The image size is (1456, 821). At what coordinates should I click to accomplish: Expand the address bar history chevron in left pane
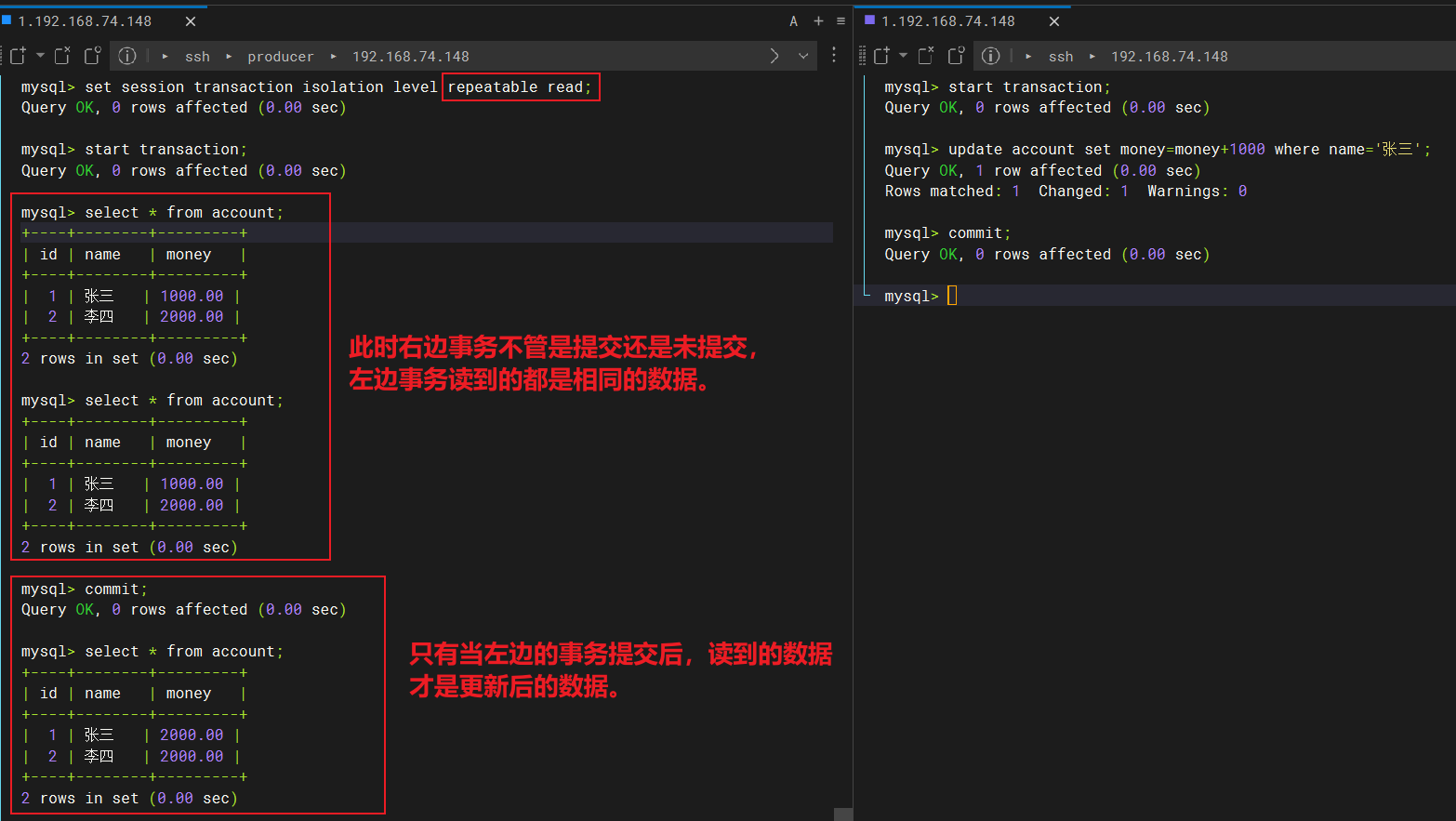803,56
